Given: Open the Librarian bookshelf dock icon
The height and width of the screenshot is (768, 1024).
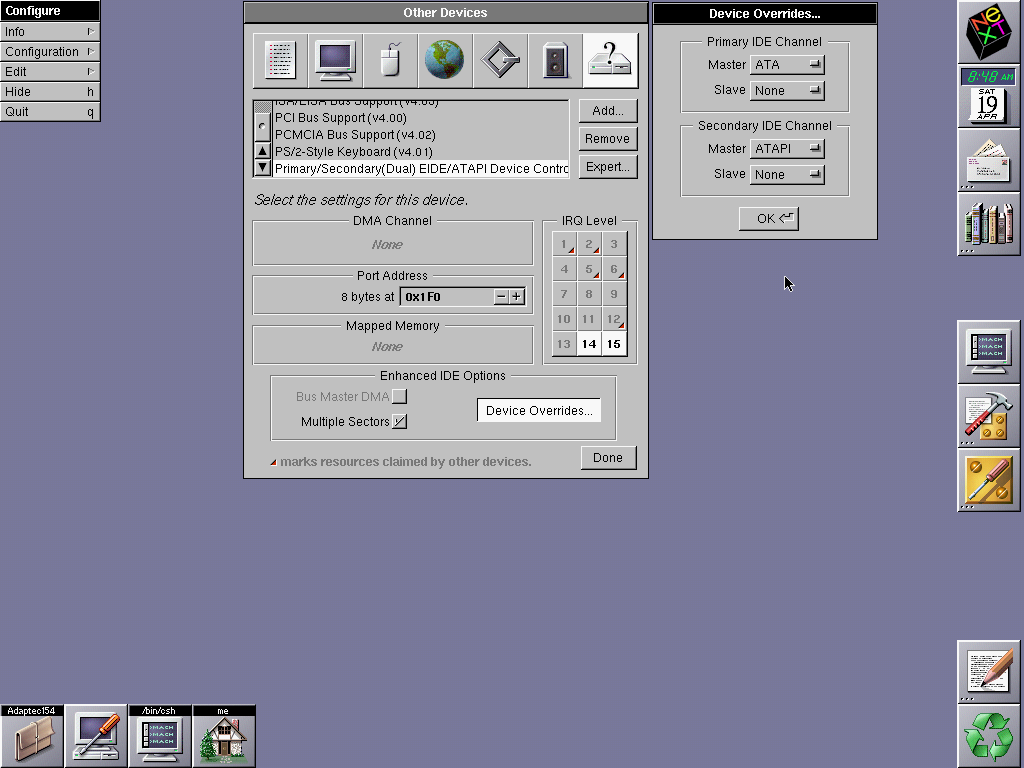Looking at the screenshot, I should (x=988, y=224).
